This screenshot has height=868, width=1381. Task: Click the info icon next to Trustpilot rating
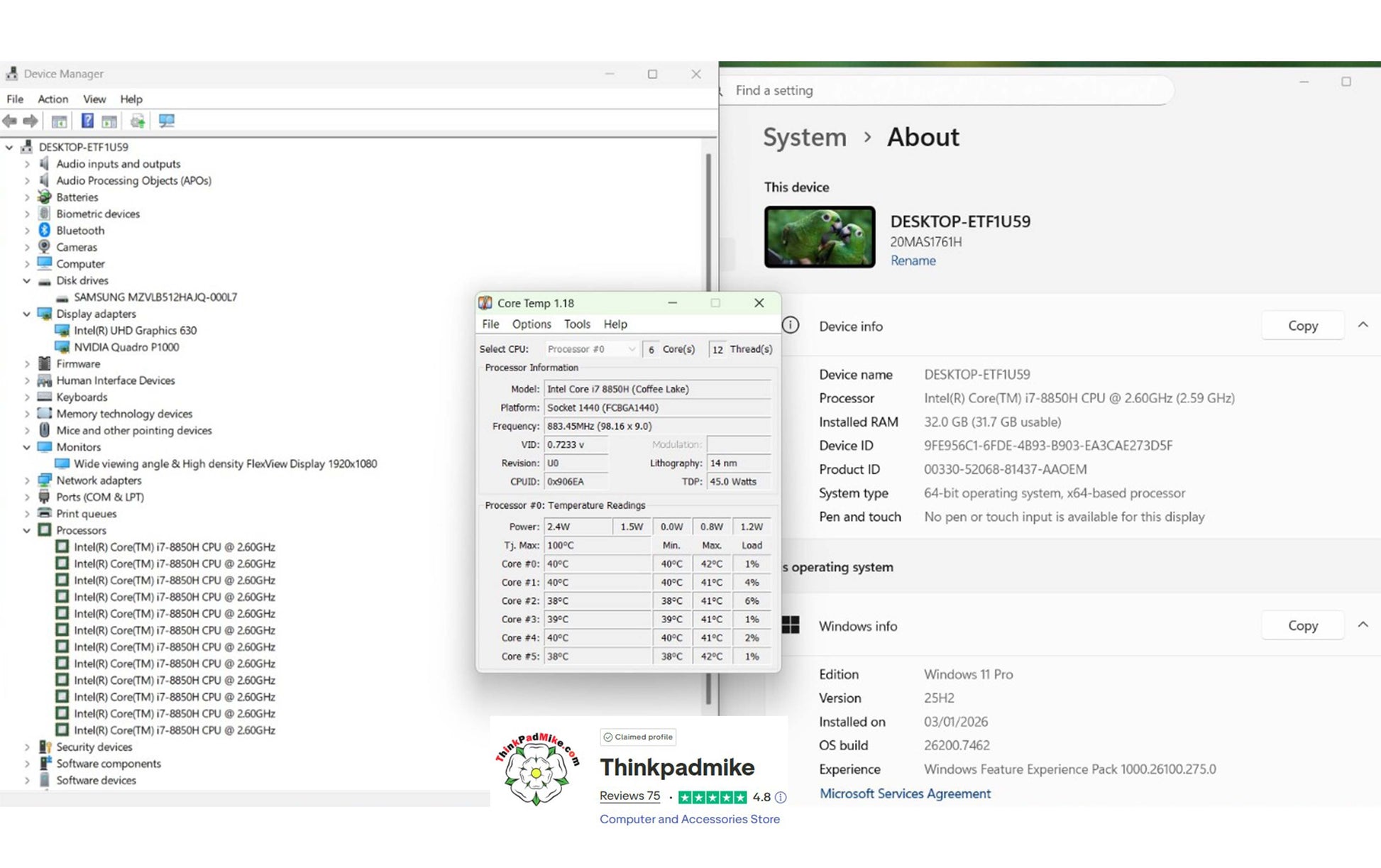pyautogui.click(x=781, y=797)
